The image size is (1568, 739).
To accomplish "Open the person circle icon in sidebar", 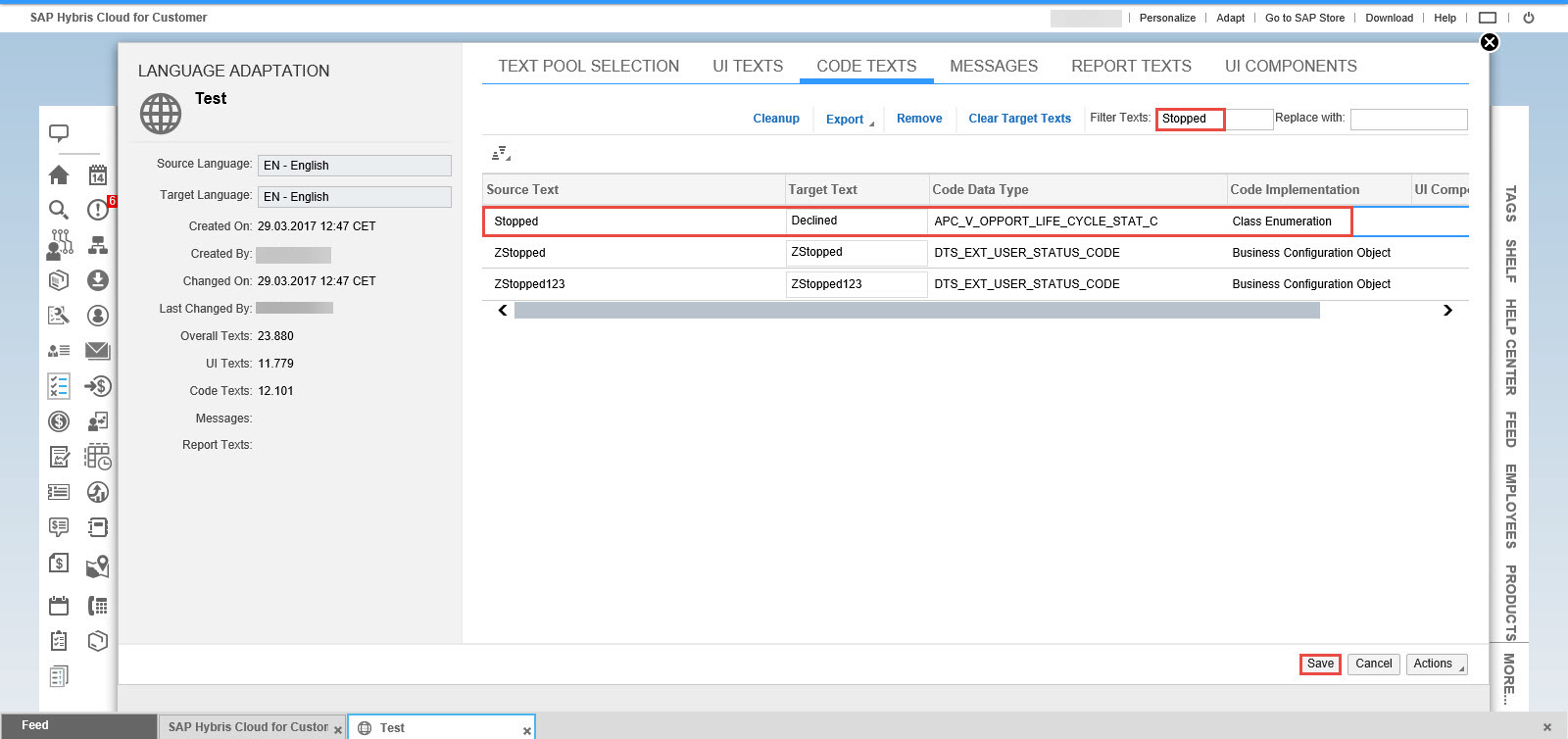I will [x=98, y=316].
